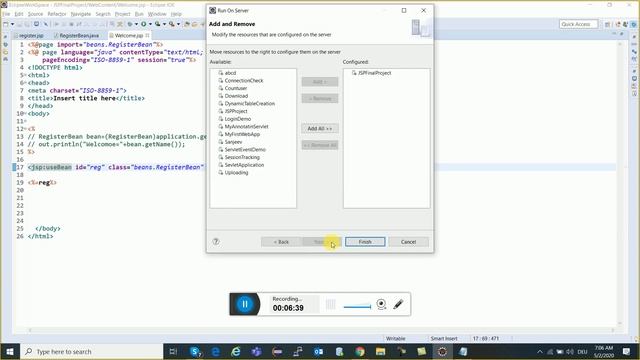Open File Explorer from the taskbar
Image resolution: width=640 pixels, height=360 pixels.
click(380, 351)
